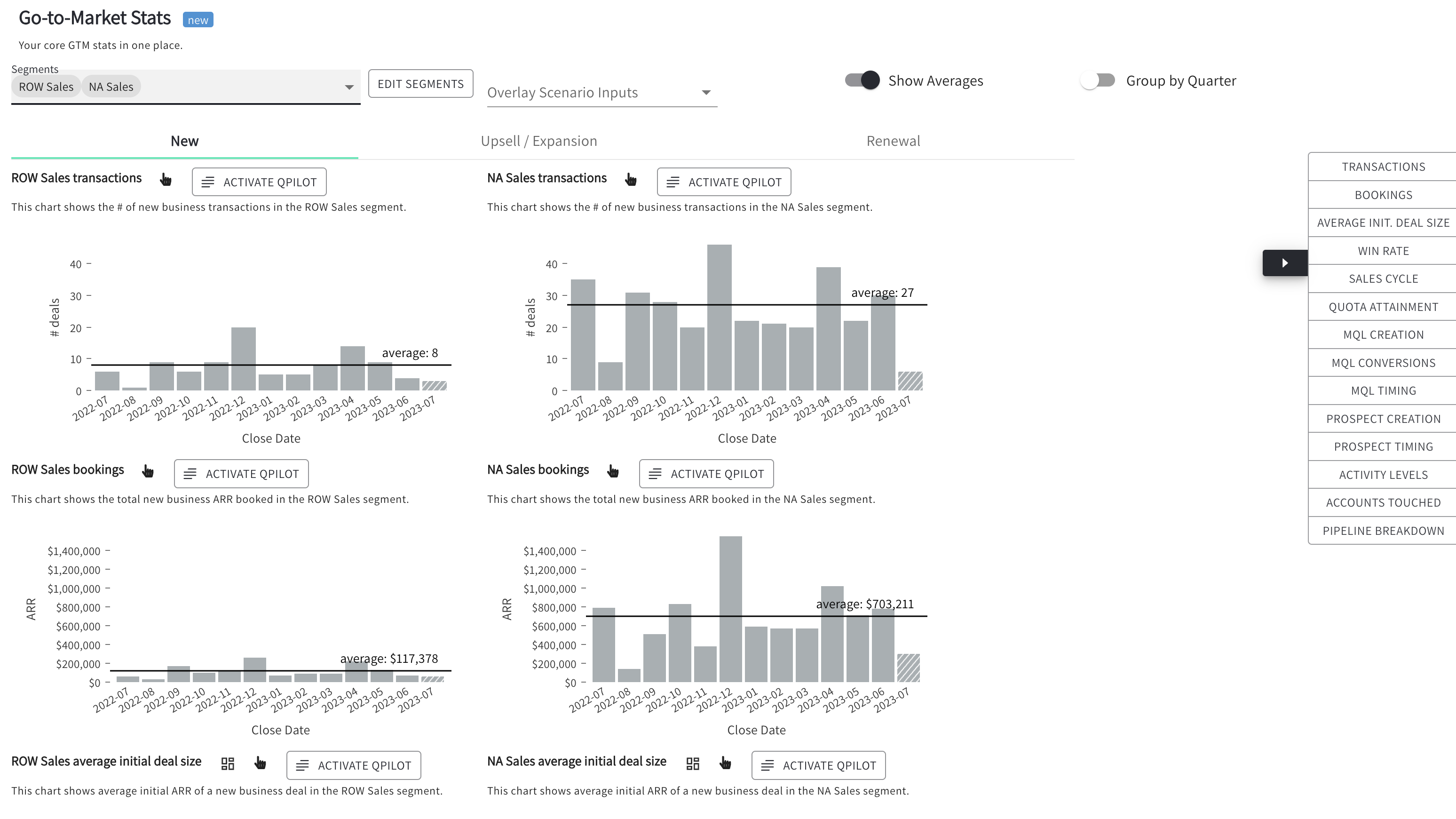Select WIN RATE in the metrics sidebar
This screenshot has height=819, width=1456.
point(1383,250)
